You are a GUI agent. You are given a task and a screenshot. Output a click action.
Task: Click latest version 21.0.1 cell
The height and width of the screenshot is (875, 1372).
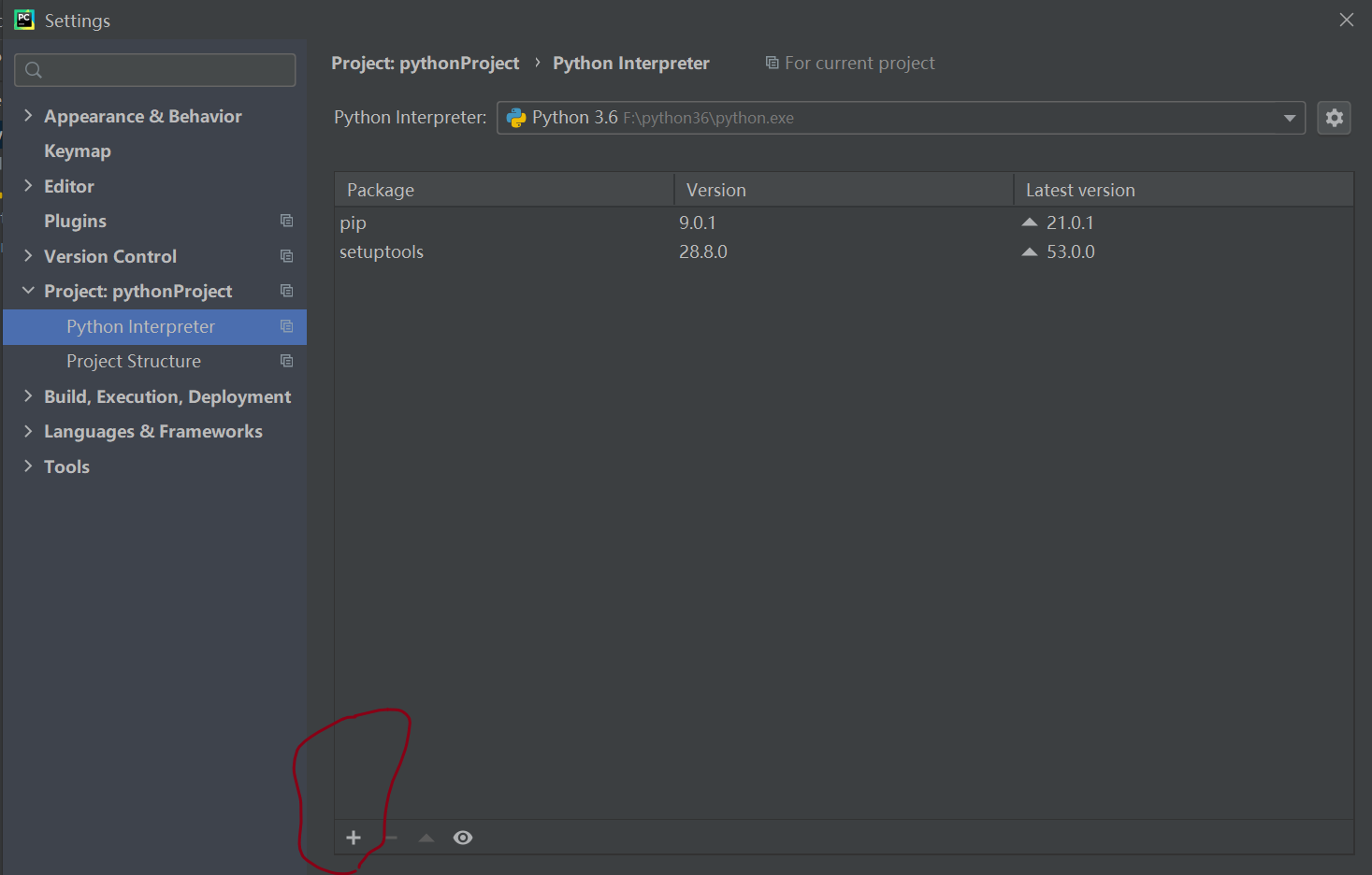tap(1070, 222)
